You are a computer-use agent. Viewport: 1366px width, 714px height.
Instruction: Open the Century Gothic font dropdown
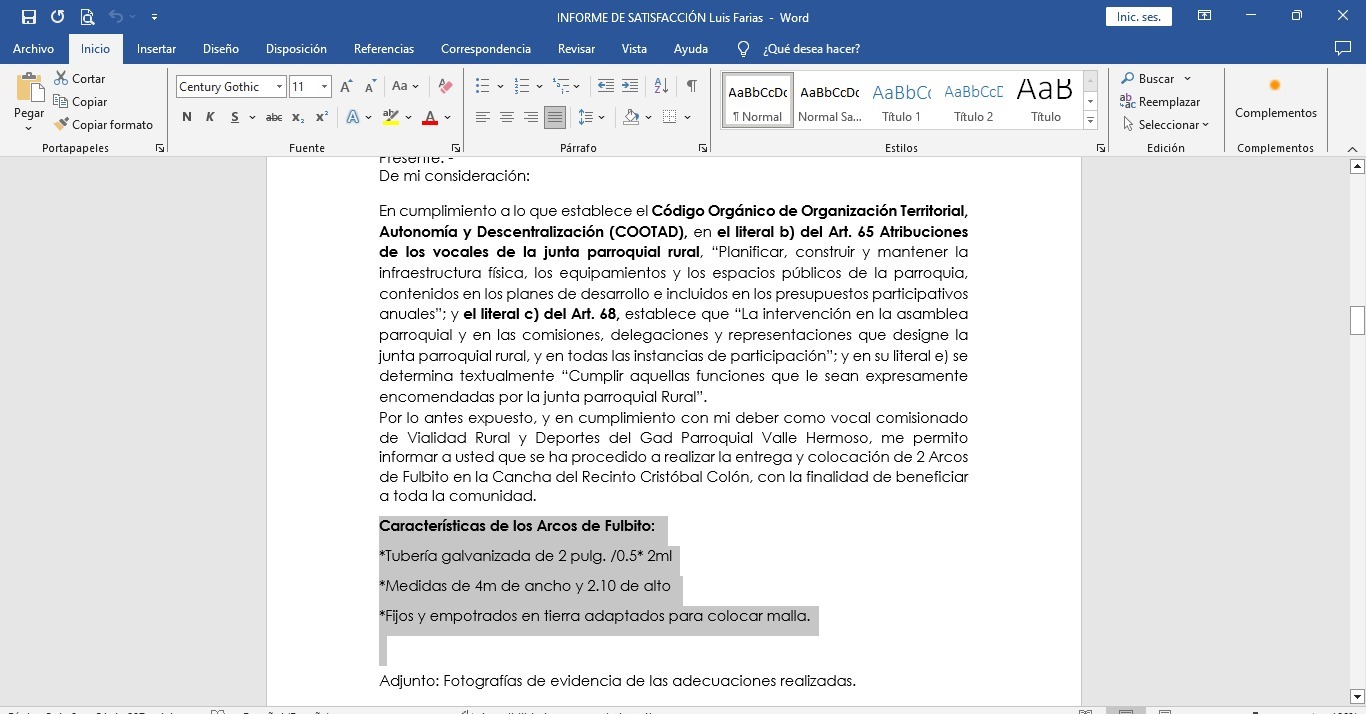[279, 87]
